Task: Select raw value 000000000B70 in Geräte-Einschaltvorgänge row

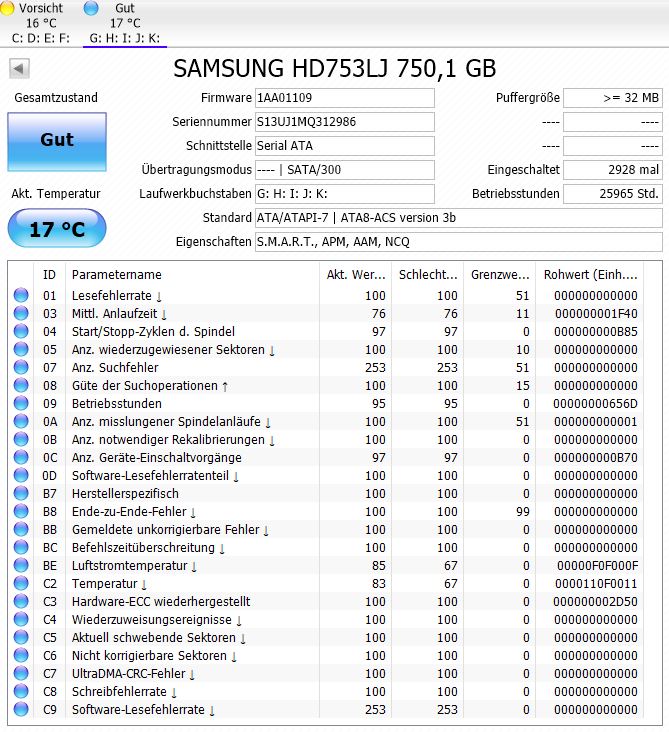Action: [596, 458]
